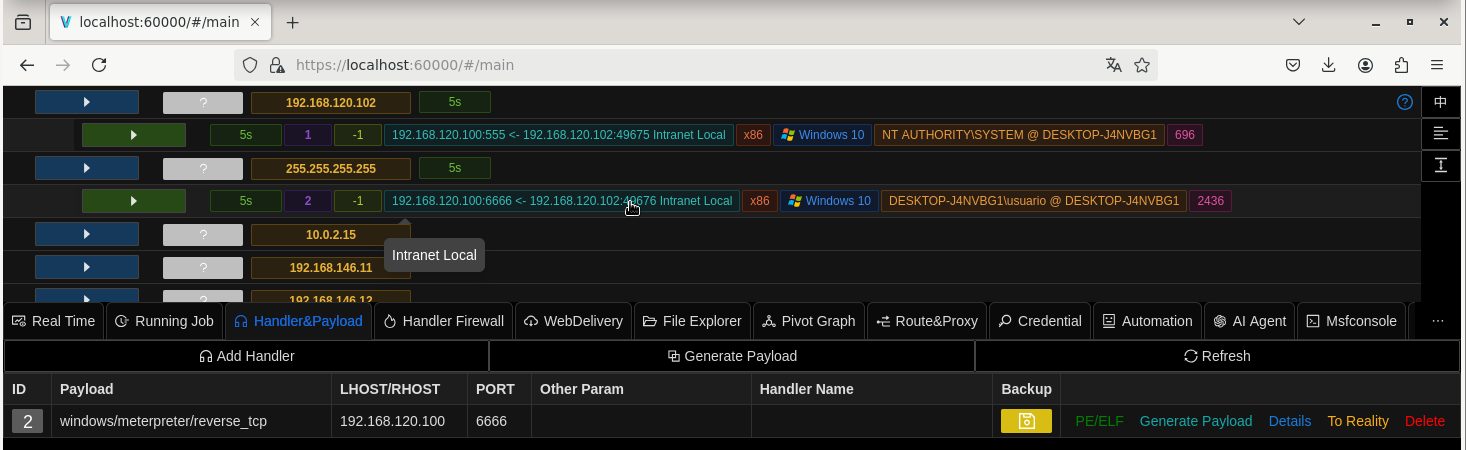
Task: Click handler ID 2 badge
Action: 27,422
